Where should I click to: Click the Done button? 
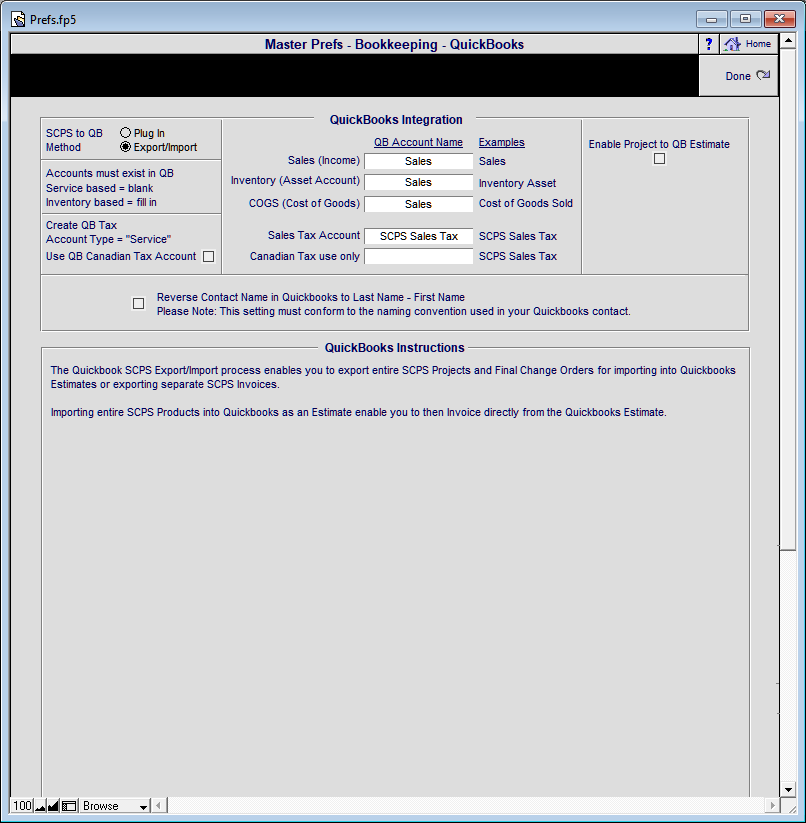tap(738, 76)
